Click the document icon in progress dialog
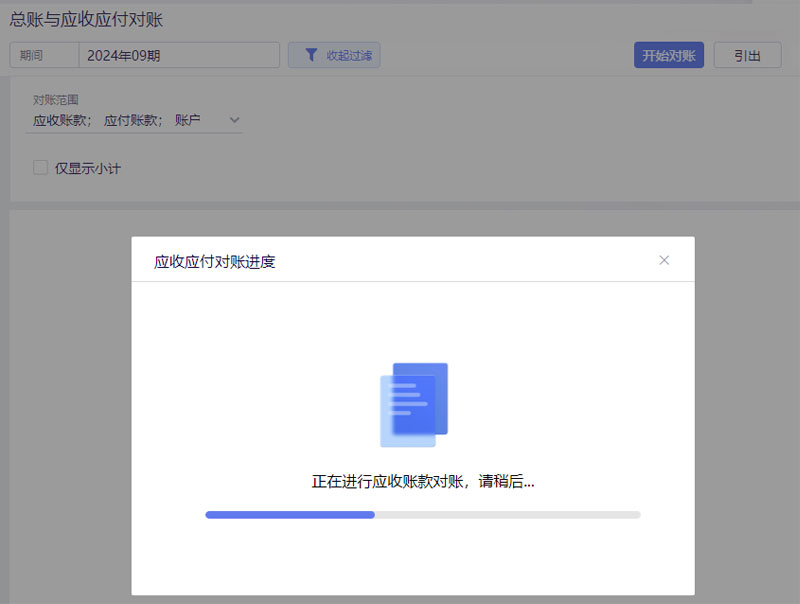 point(414,405)
